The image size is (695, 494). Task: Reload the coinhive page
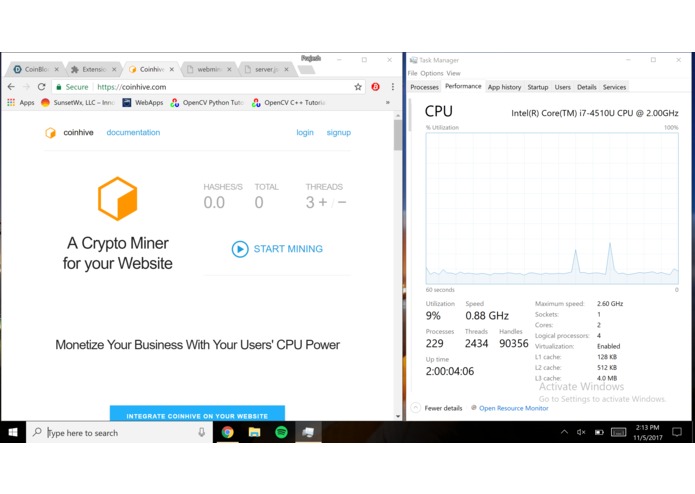(x=42, y=87)
